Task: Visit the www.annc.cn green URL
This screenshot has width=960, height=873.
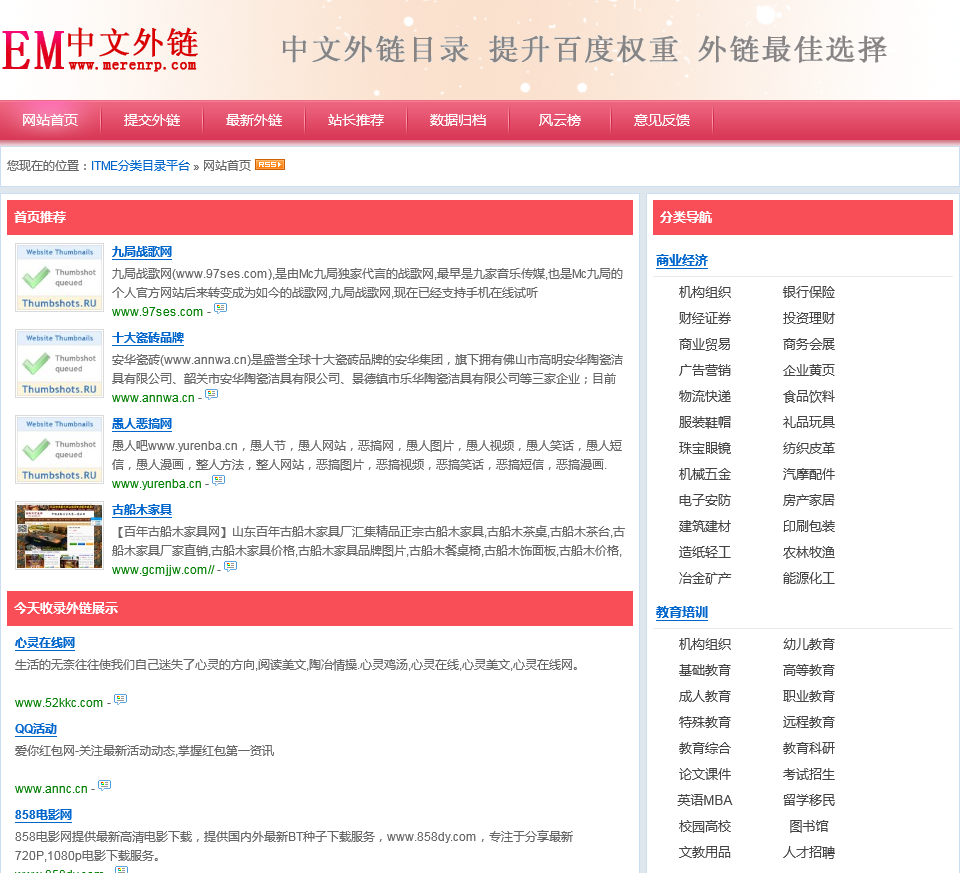Action: coord(51,789)
